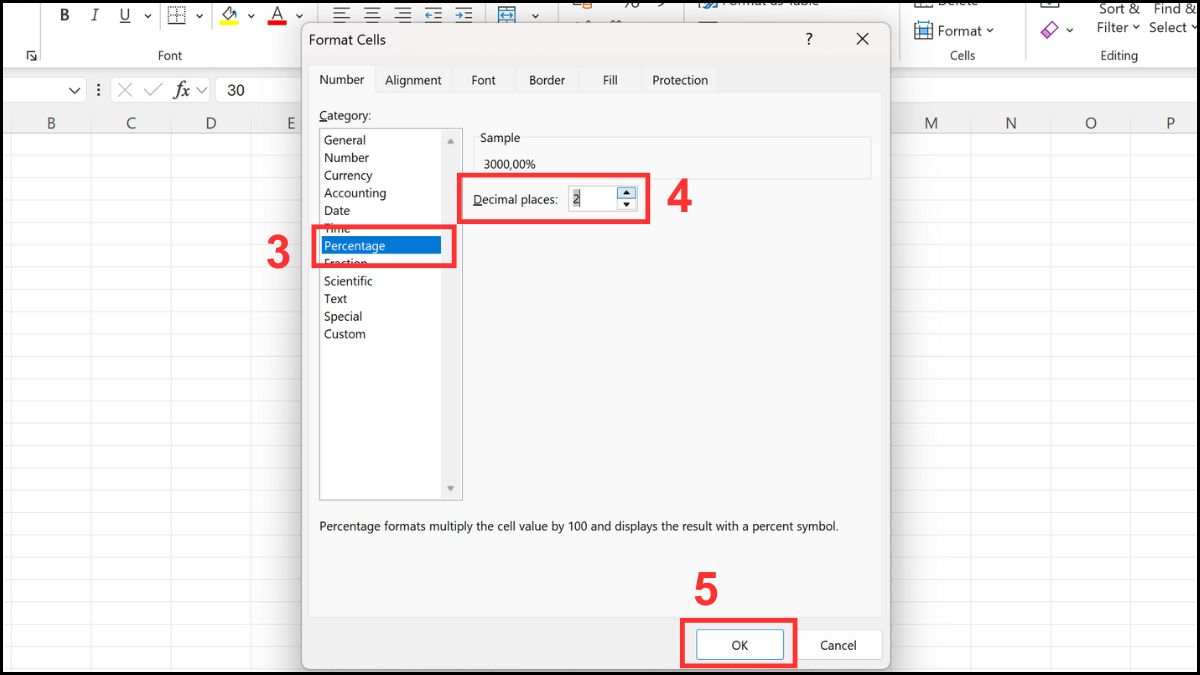Screen dimensions: 1200x675
Task: Open the fill color dropdown arrow
Action: [252, 15]
